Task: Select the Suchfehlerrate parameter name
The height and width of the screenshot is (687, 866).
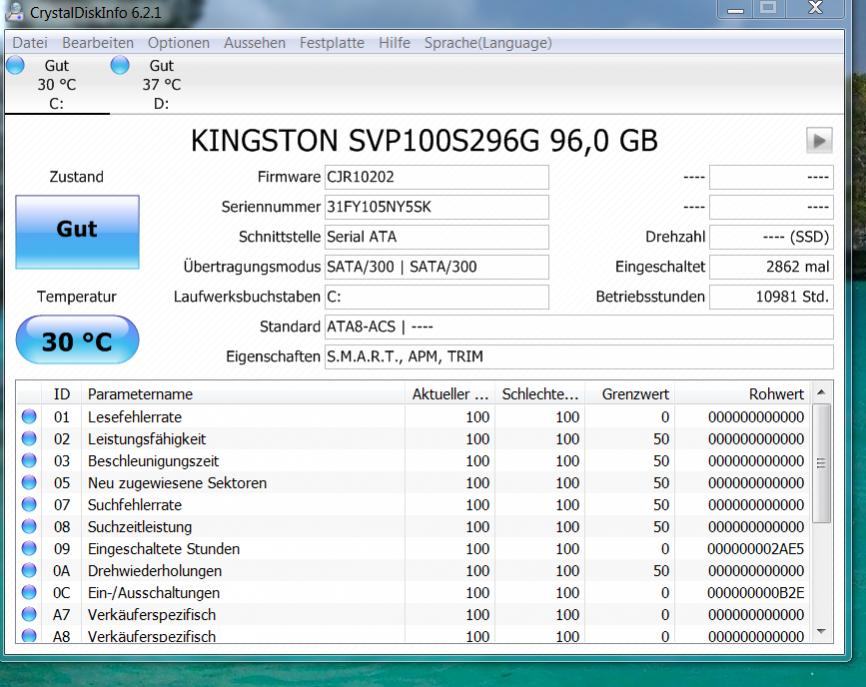Action: (135, 505)
